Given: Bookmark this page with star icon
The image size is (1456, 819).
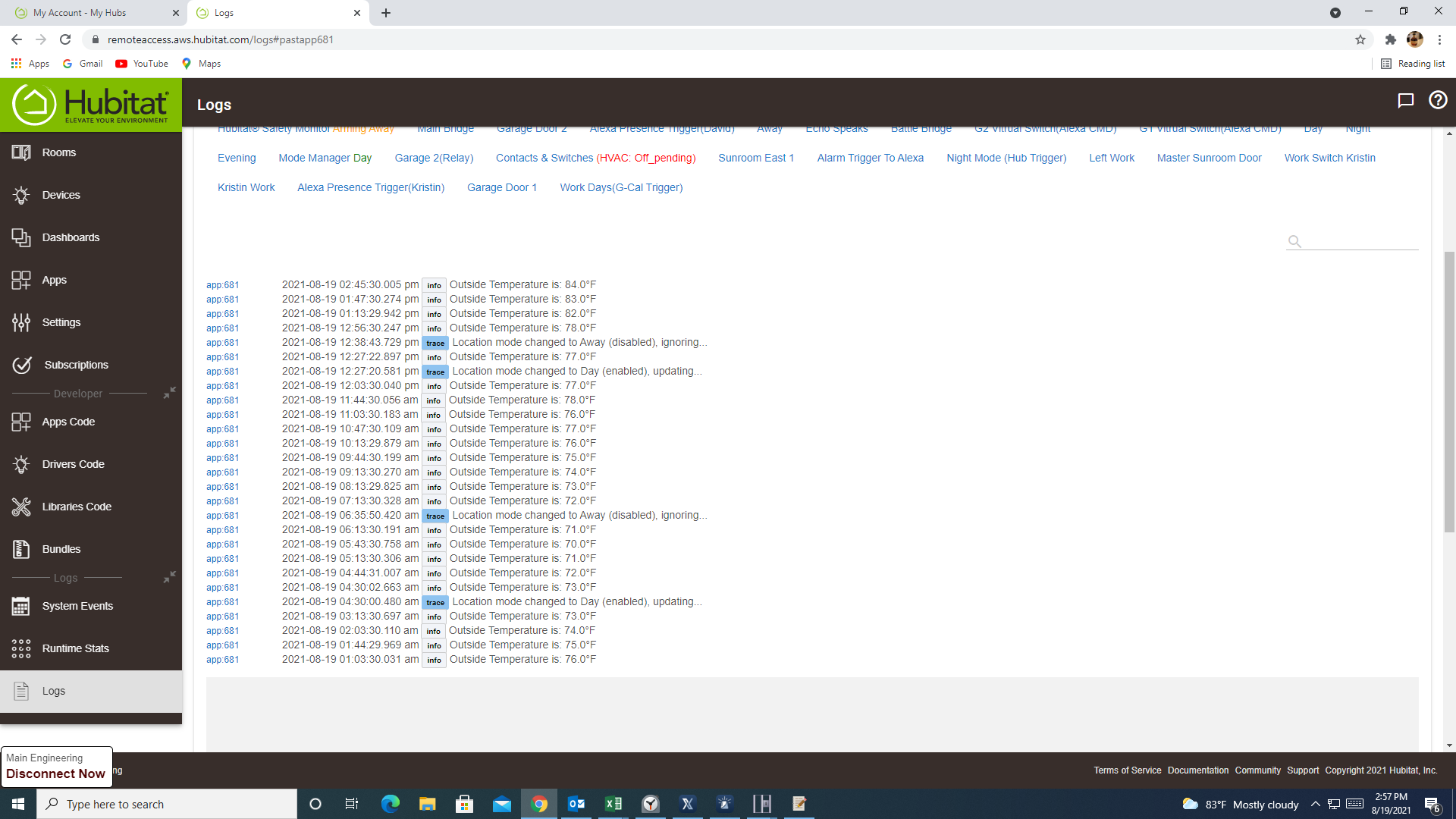Looking at the screenshot, I should click(1360, 39).
